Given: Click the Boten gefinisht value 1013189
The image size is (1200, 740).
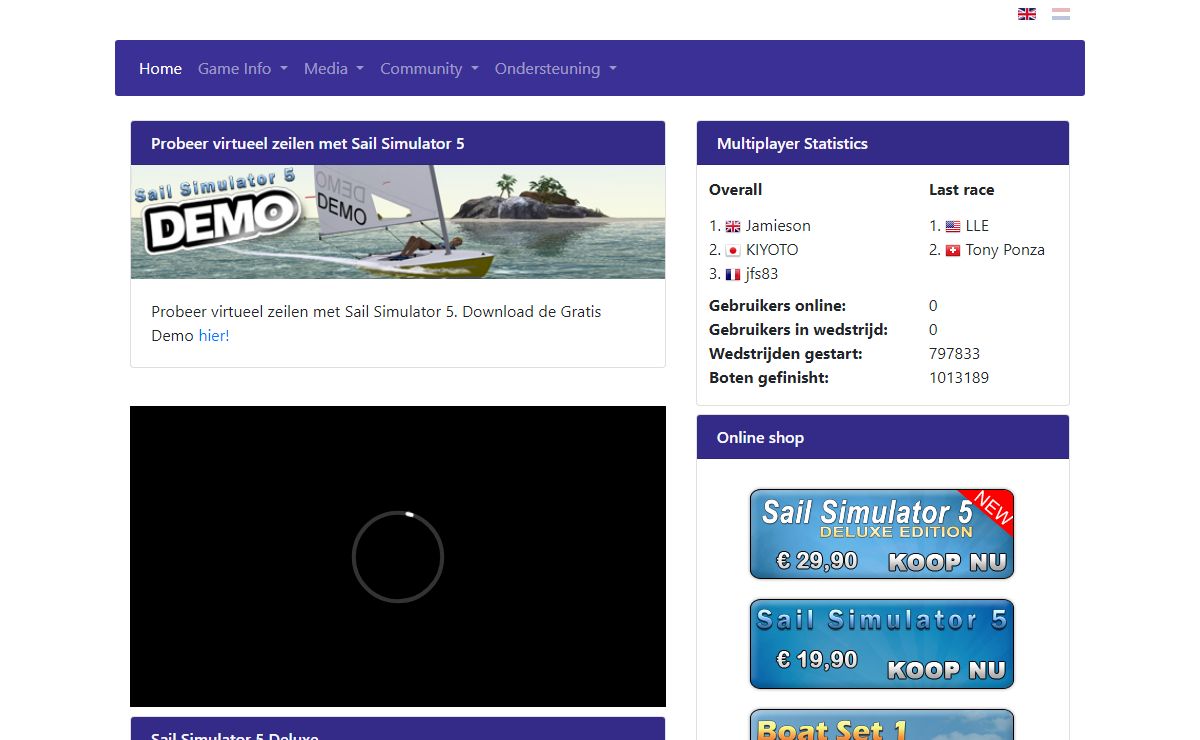Looking at the screenshot, I should click(x=959, y=378).
